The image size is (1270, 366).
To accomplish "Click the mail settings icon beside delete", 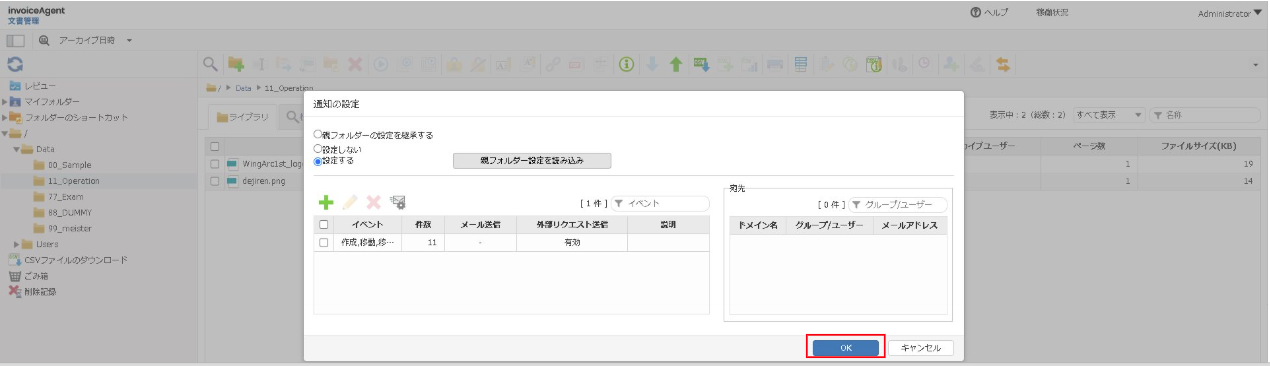I will pyautogui.click(x=397, y=202).
